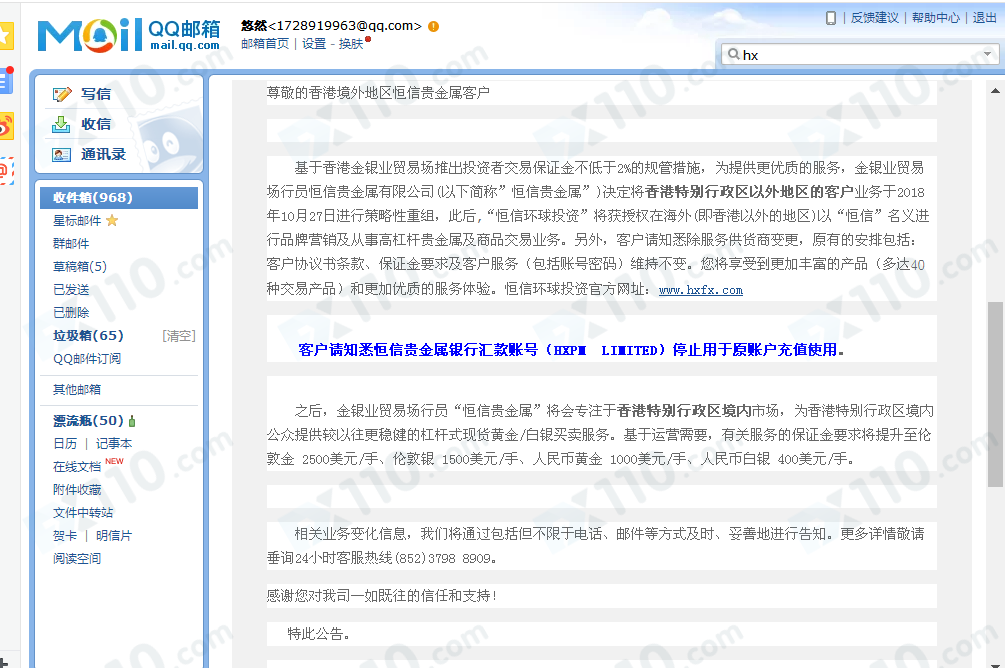Open 日历 calendar
This screenshot has height=668, width=1005.
click(x=65, y=444)
